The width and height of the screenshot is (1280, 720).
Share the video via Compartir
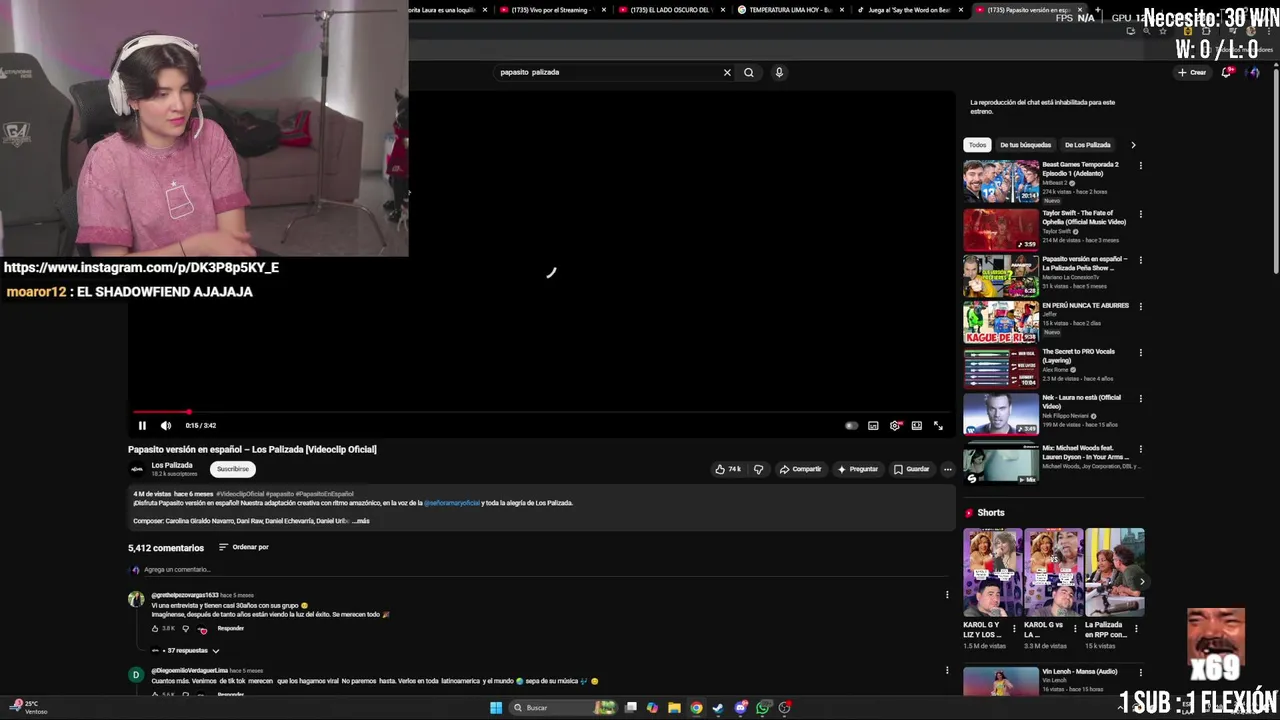[x=800, y=469]
